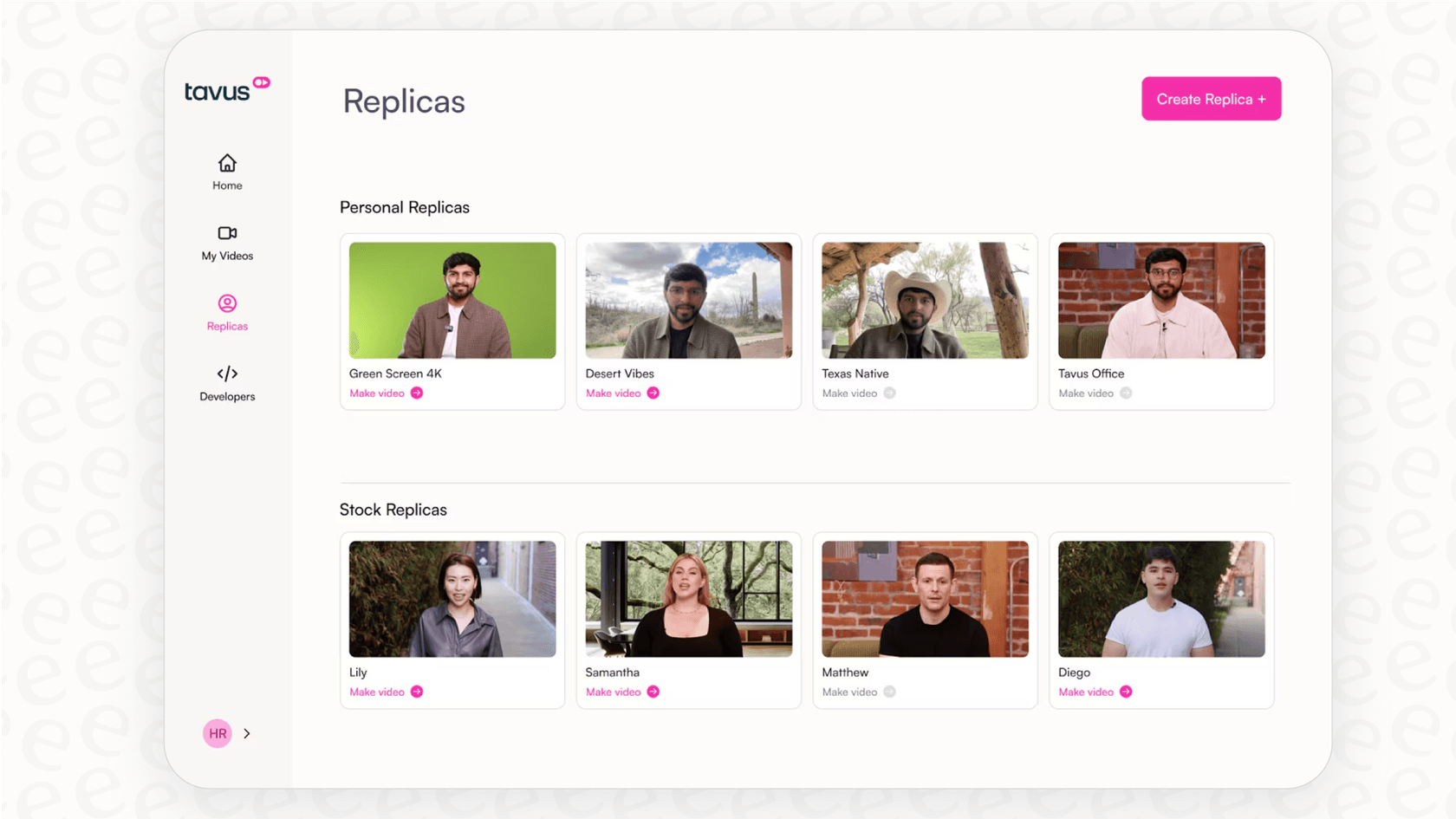Click Make video under Texas Native
The height and width of the screenshot is (819, 1456).
848,393
